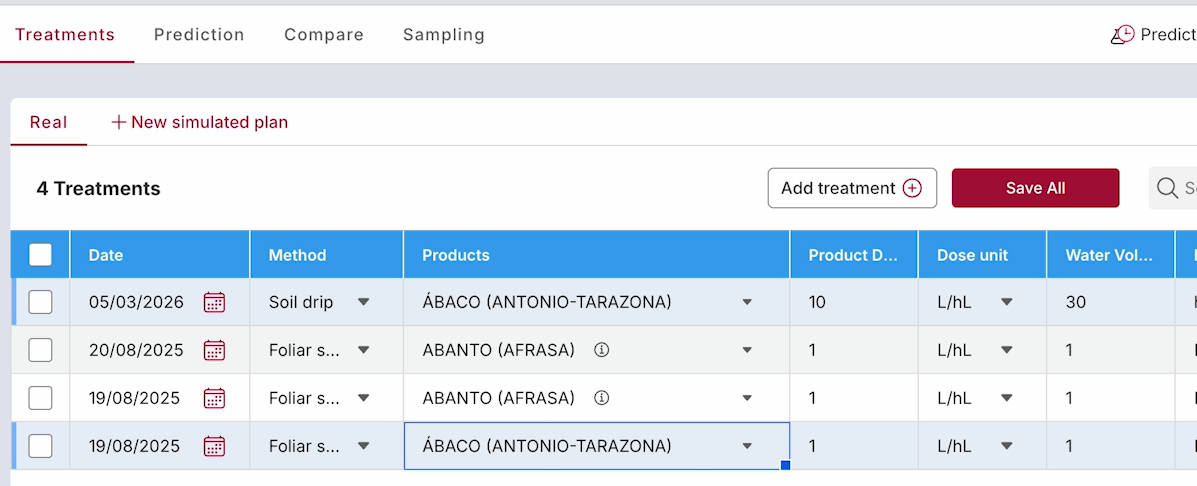Click calendar icon in third treatment row
This screenshot has width=1197, height=486.
pyautogui.click(x=214, y=398)
